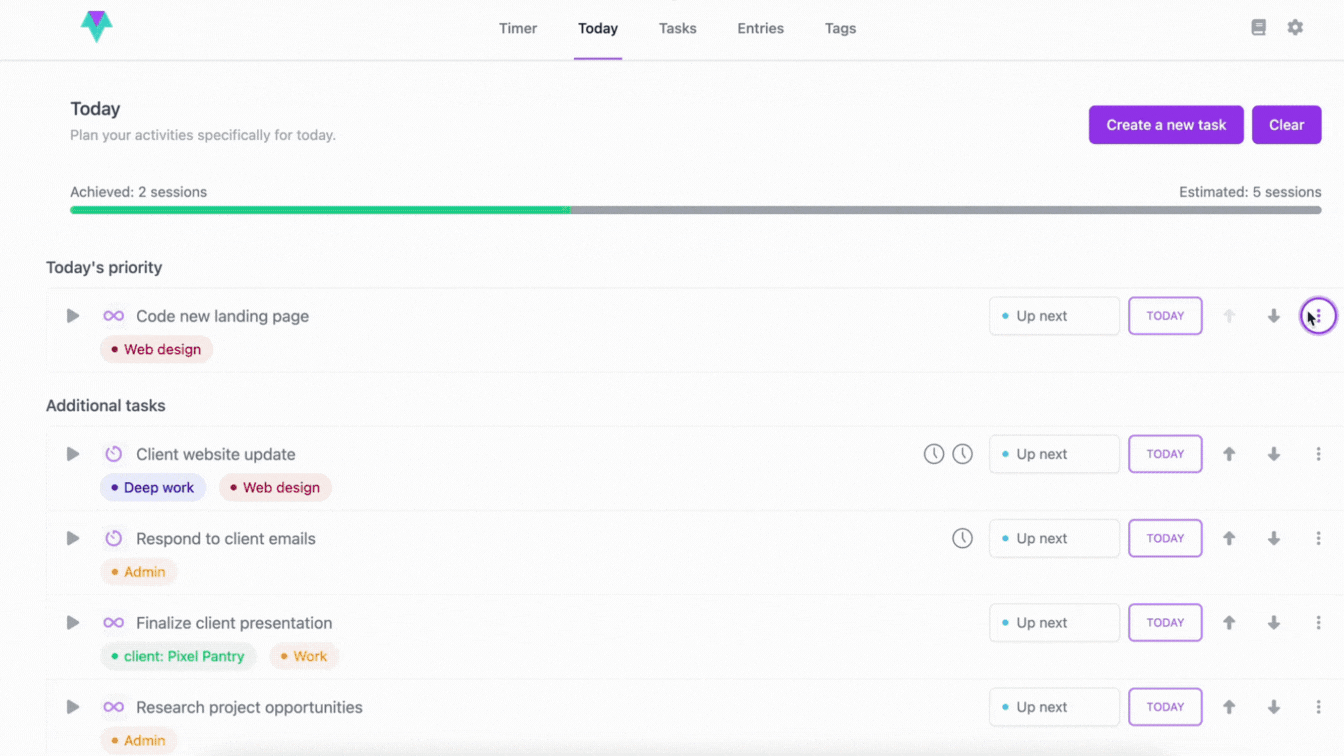Open three-dot menu for Client website update
This screenshot has height=756, width=1344.
coord(1318,454)
